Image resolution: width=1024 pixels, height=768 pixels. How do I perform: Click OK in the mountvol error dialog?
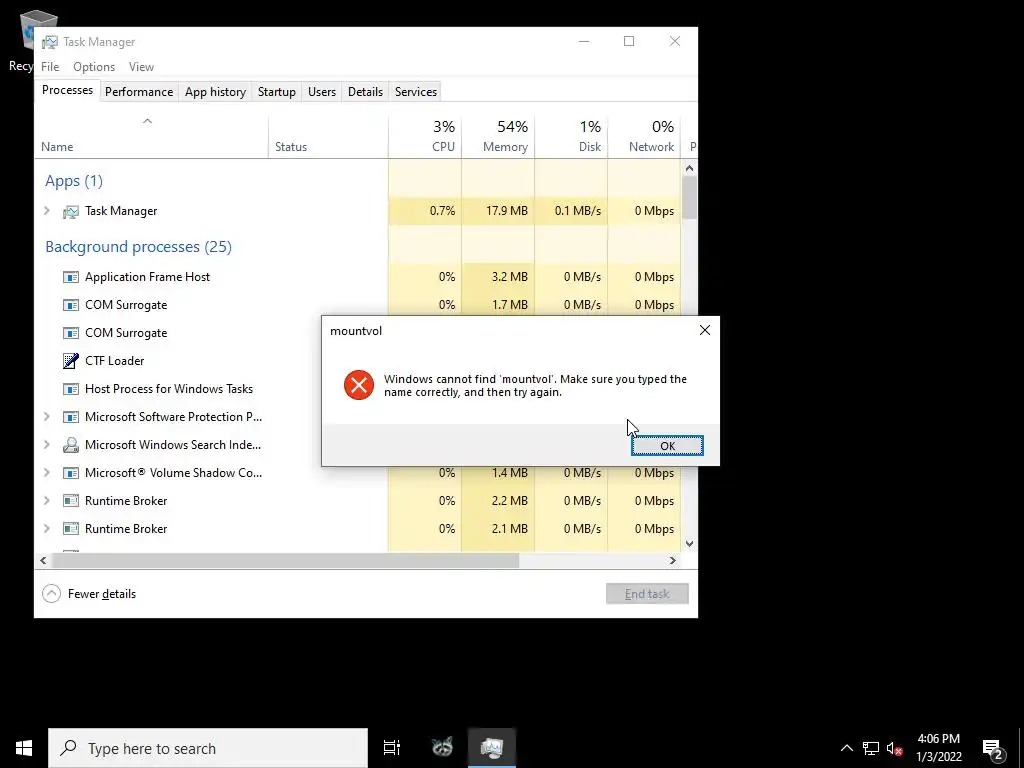point(667,445)
